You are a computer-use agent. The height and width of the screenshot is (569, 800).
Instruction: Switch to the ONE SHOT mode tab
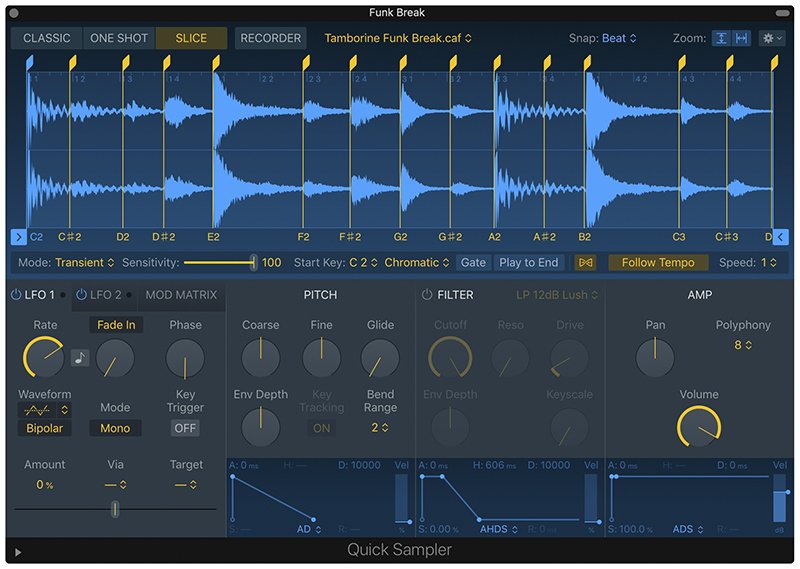[x=119, y=38]
